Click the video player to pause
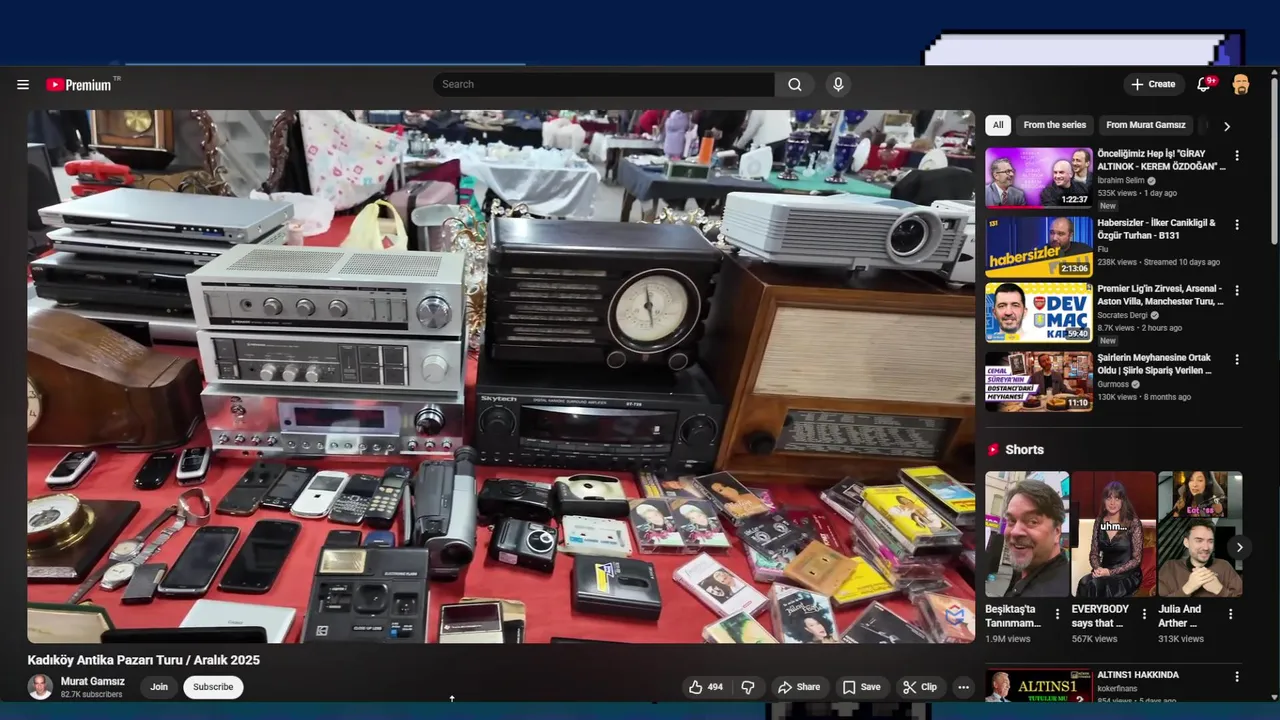The image size is (1280, 720). [501, 376]
